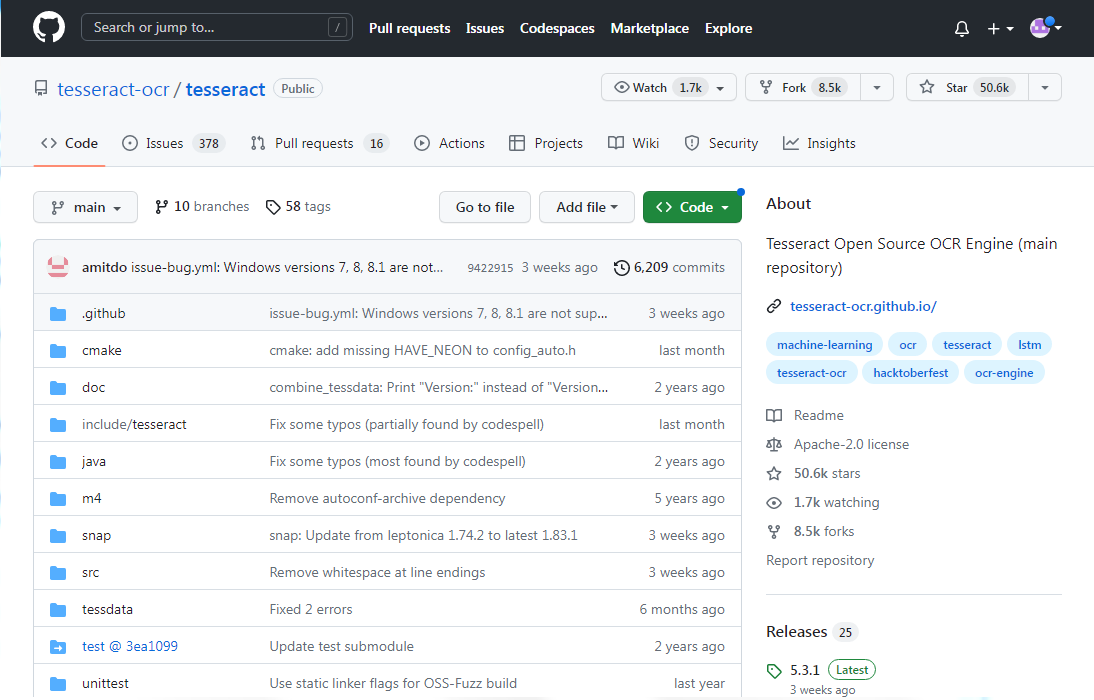This screenshot has height=700, width=1094.
Task: Select the repository Code tab
Action: click(x=69, y=143)
